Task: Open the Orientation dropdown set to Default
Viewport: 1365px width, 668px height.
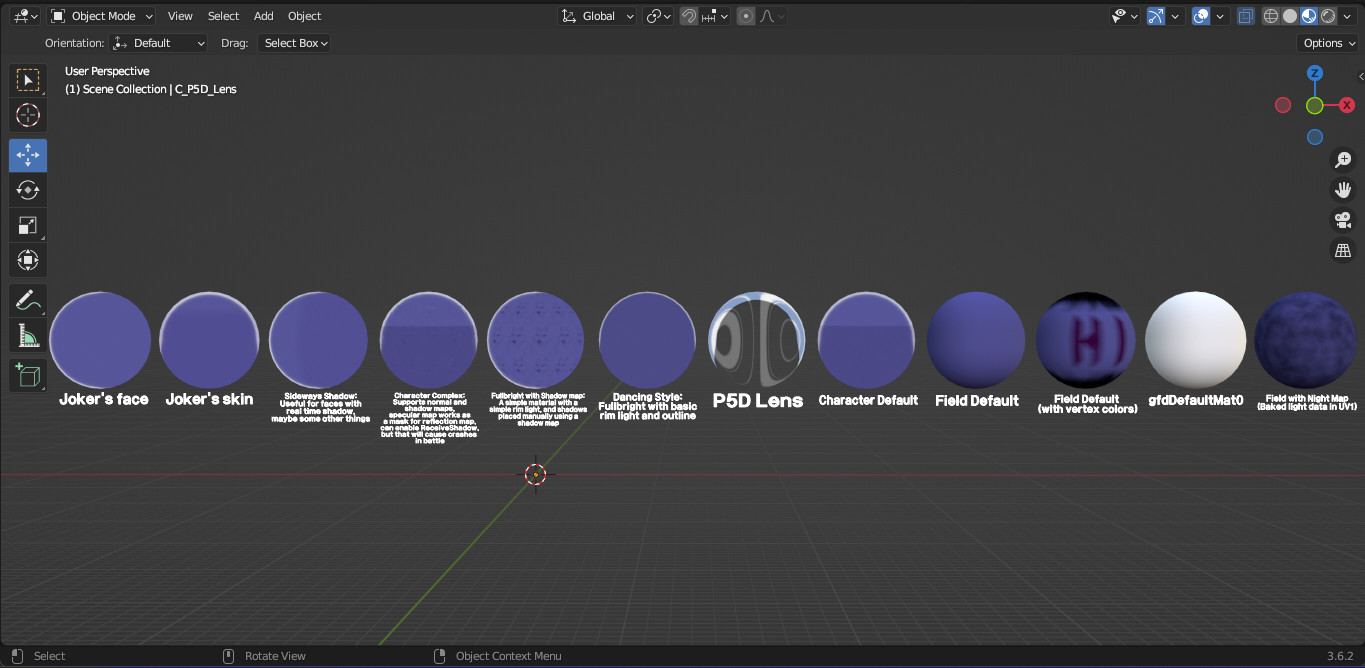Action: click(x=158, y=43)
